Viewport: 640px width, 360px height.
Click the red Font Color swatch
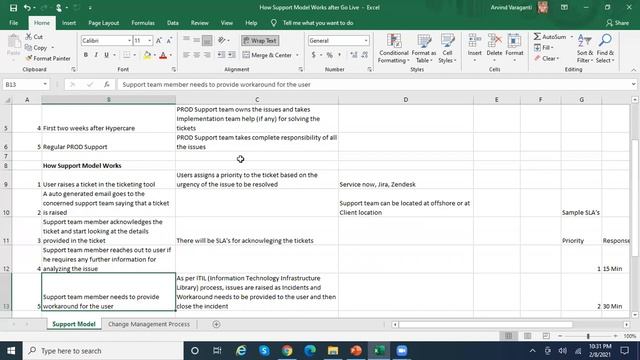163,55
